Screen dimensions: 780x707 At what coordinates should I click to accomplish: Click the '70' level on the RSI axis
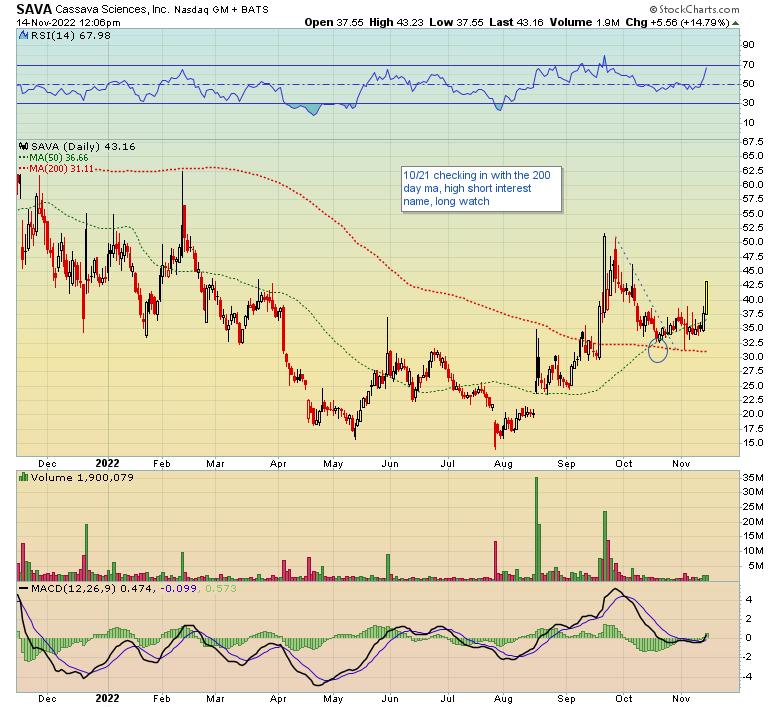click(748, 64)
